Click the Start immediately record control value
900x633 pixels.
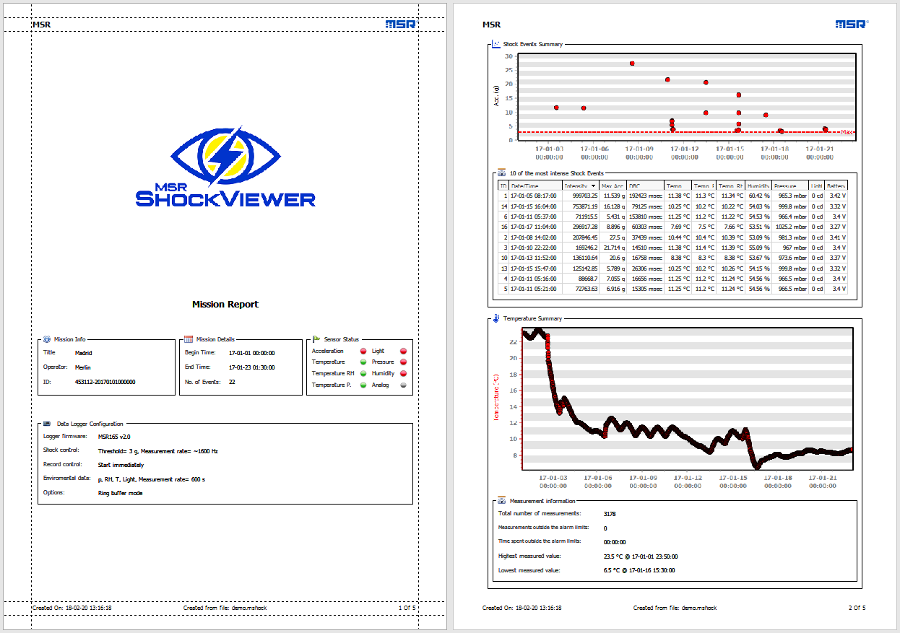tap(121, 465)
